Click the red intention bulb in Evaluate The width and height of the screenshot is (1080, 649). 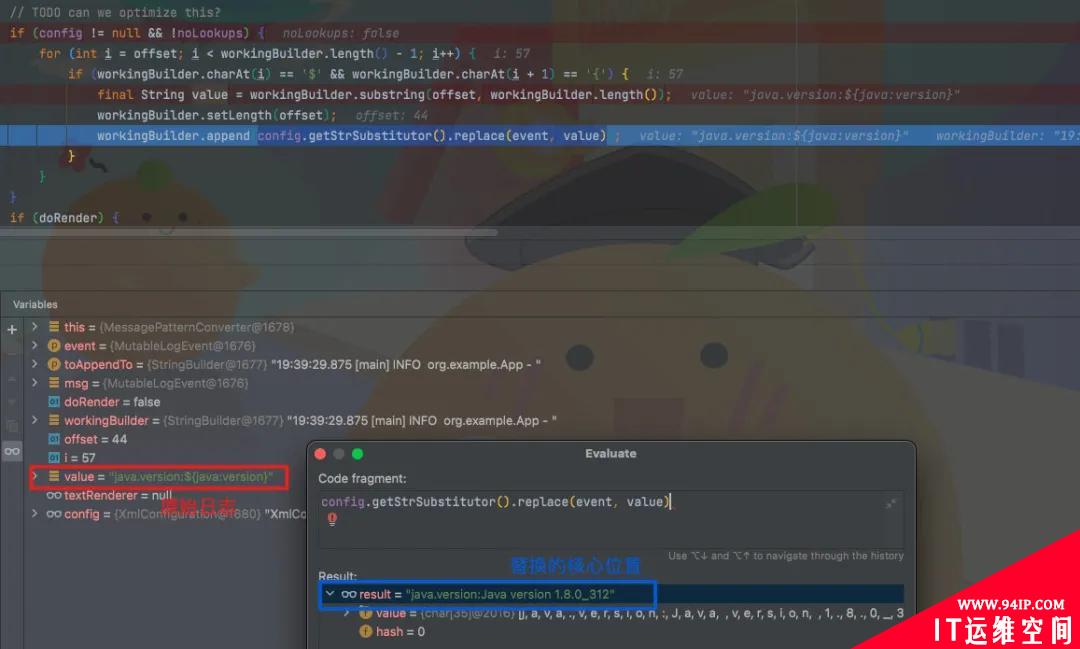[332, 519]
